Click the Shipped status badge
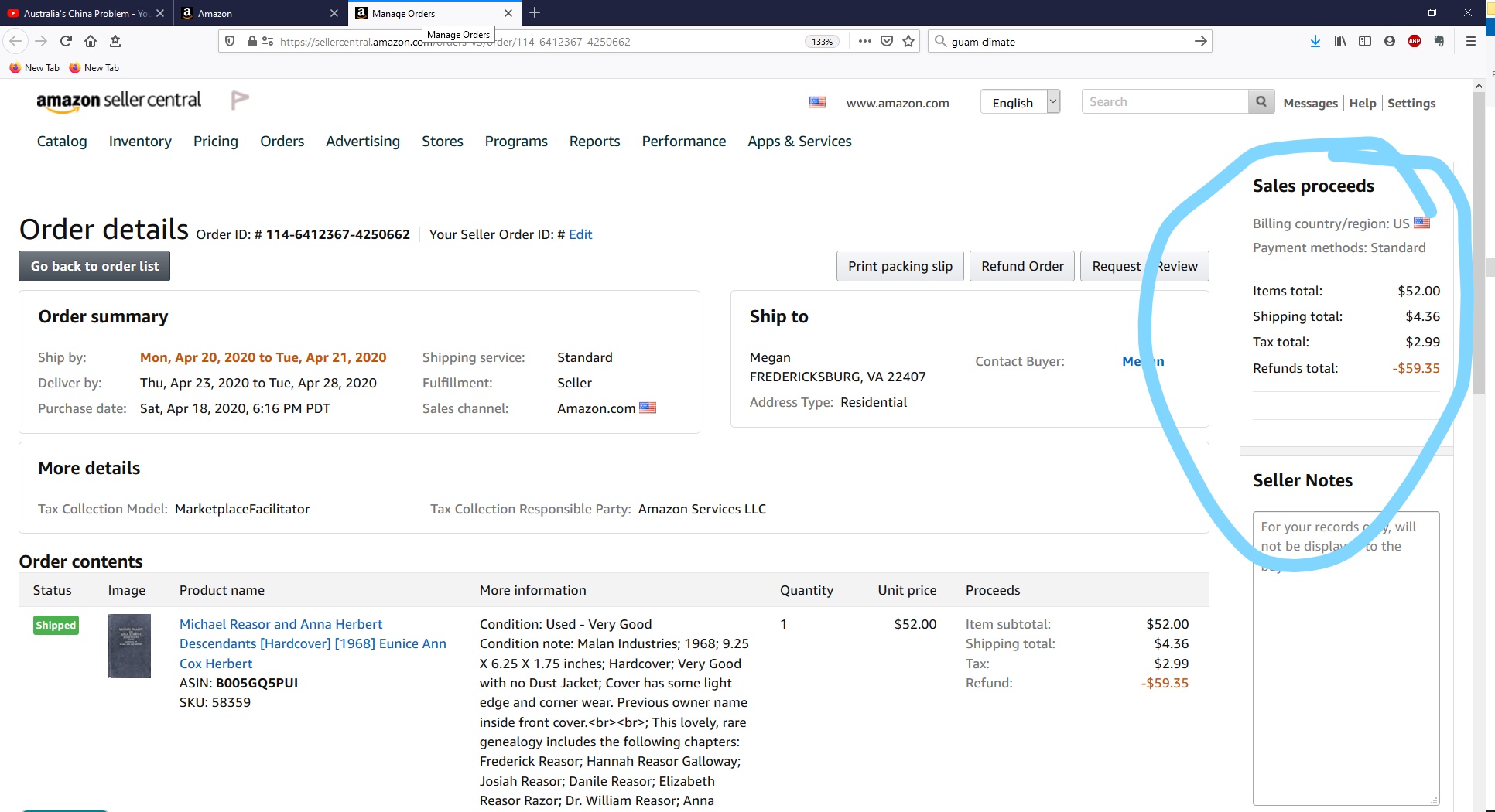 coord(56,625)
